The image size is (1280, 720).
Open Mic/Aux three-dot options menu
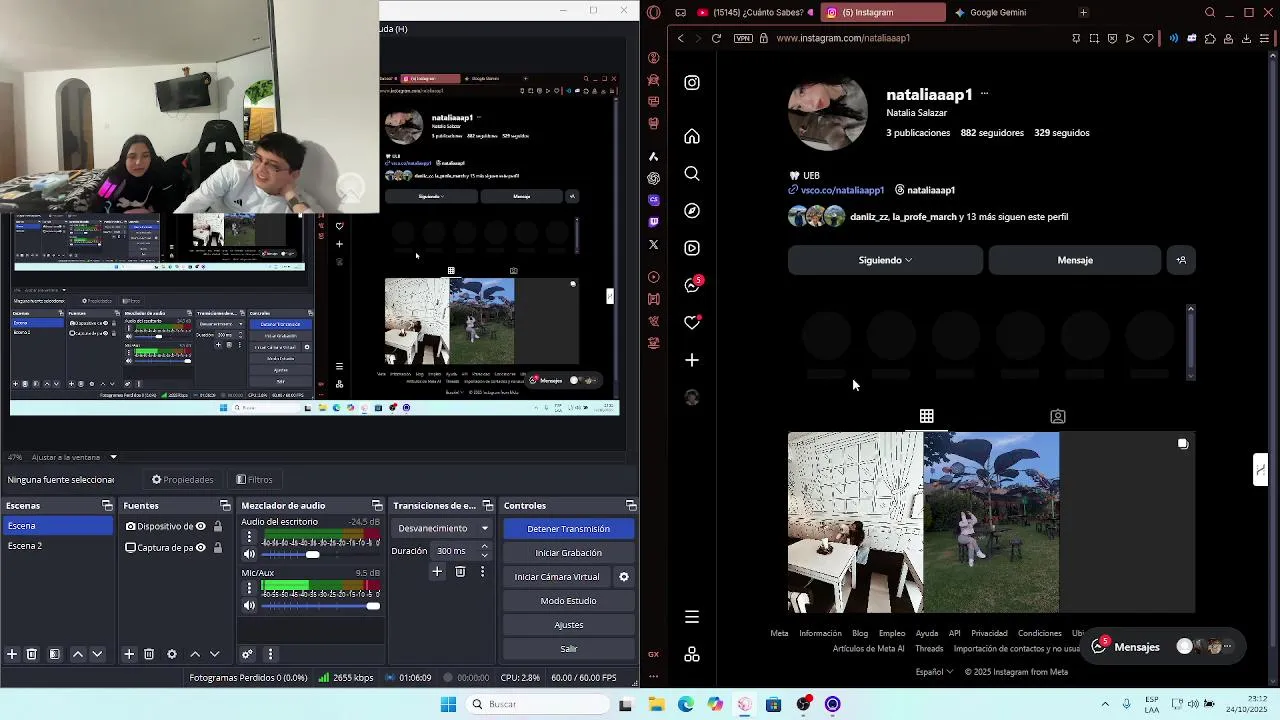(x=250, y=588)
